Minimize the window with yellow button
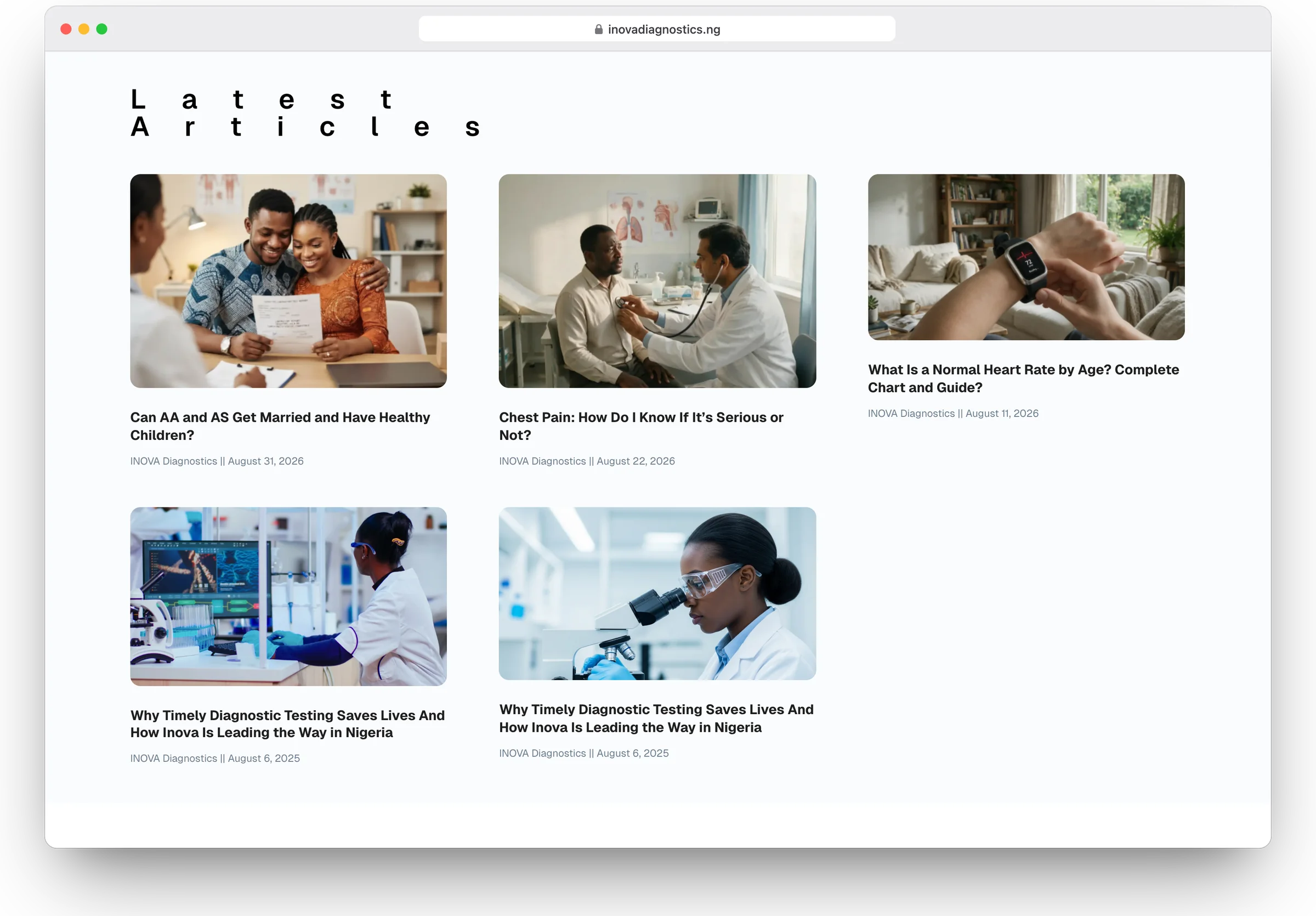 tap(84, 29)
